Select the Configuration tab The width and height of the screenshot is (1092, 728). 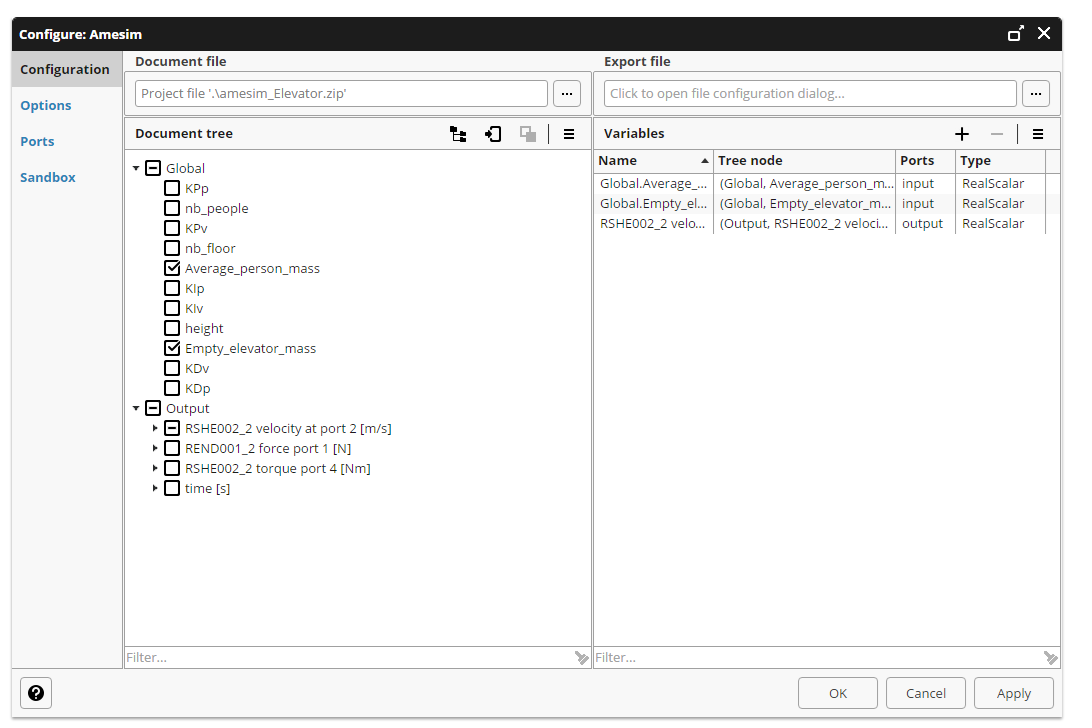65,69
